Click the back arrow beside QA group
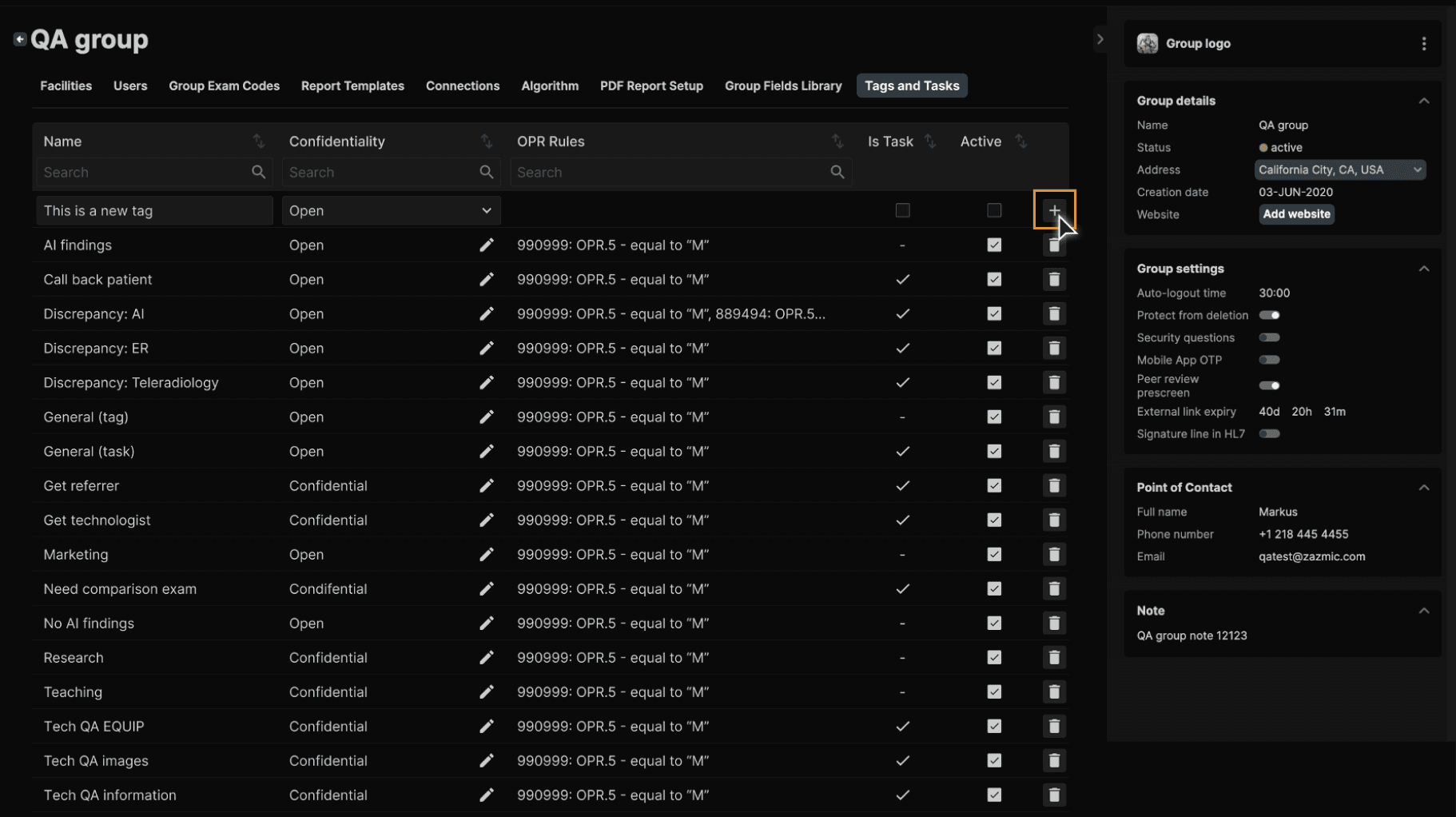Screen dimensions: 1456x817 click(20, 38)
